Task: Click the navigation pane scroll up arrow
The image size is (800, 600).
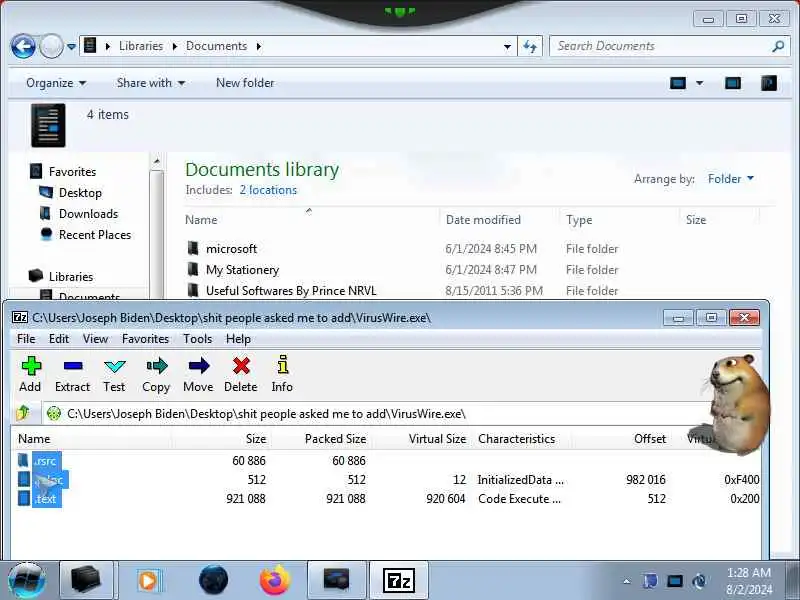Action: [x=157, y=161]
